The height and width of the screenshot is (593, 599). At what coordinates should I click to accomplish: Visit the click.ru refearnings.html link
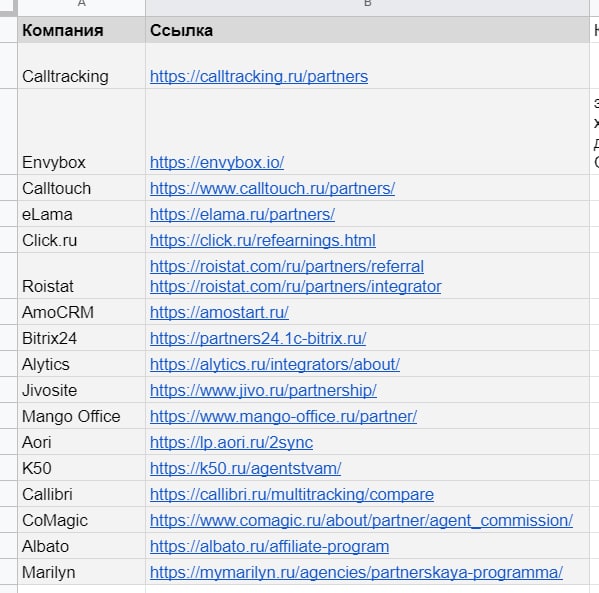click(262, 240)
